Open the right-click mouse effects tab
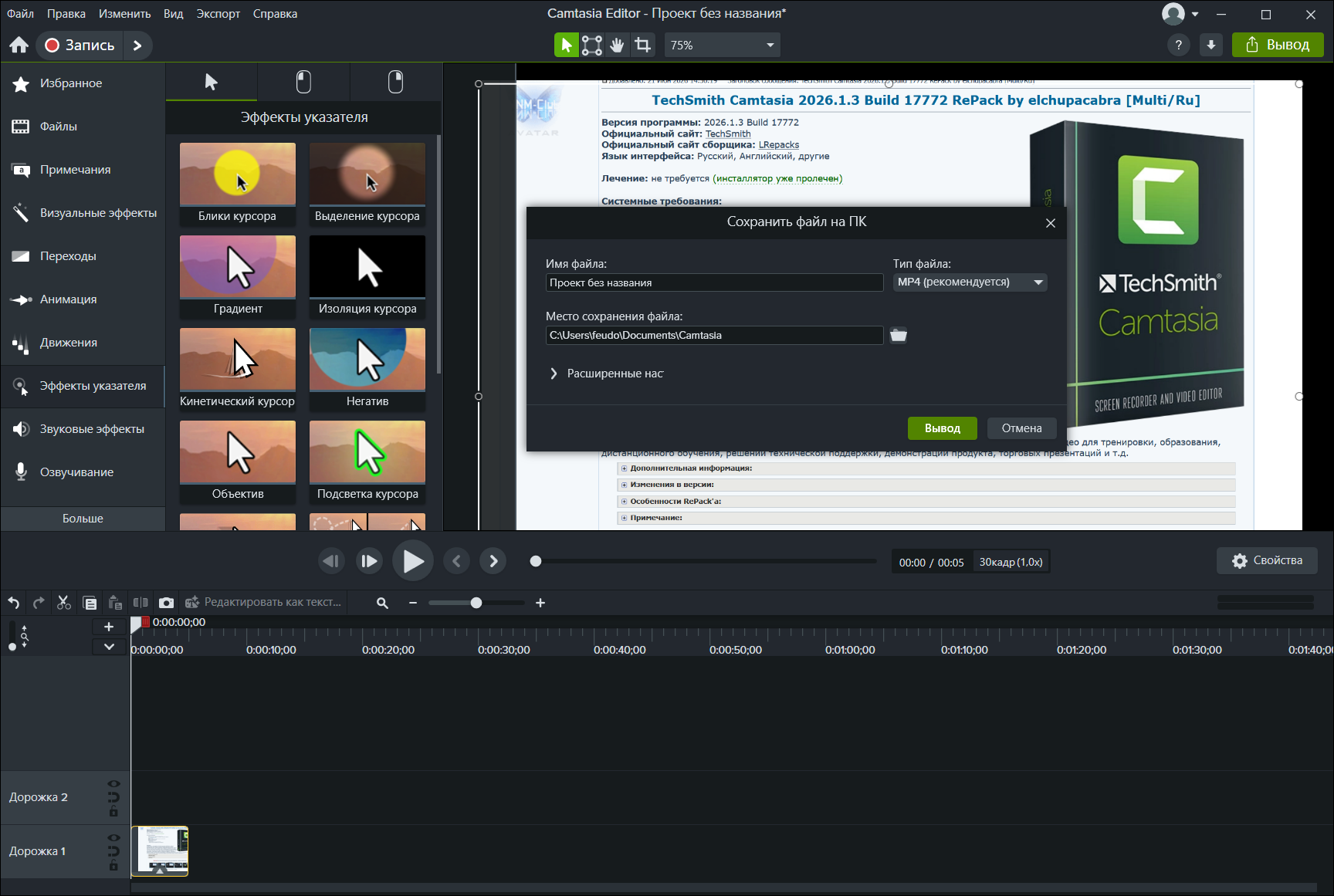1334x896 pixels. (395, 82)
